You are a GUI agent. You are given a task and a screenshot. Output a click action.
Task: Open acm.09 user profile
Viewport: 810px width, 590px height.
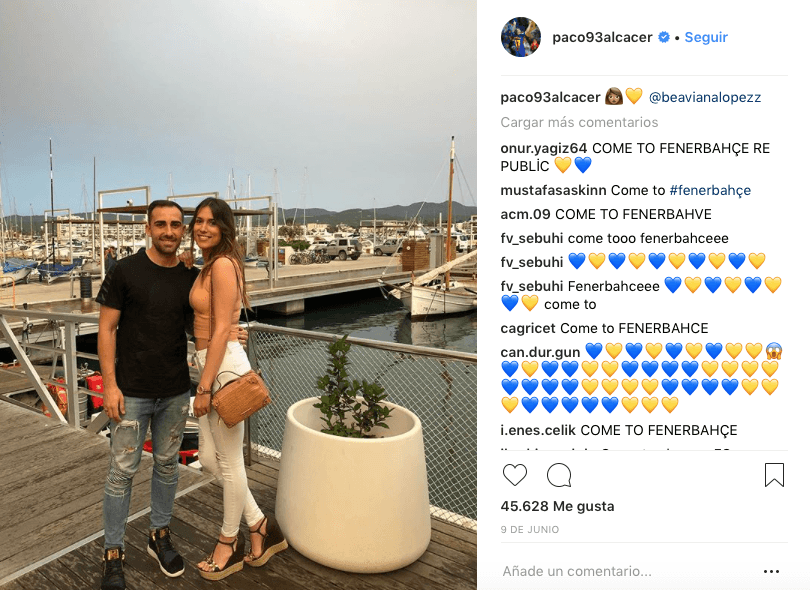pyautogui.click(x=525, y=214)
